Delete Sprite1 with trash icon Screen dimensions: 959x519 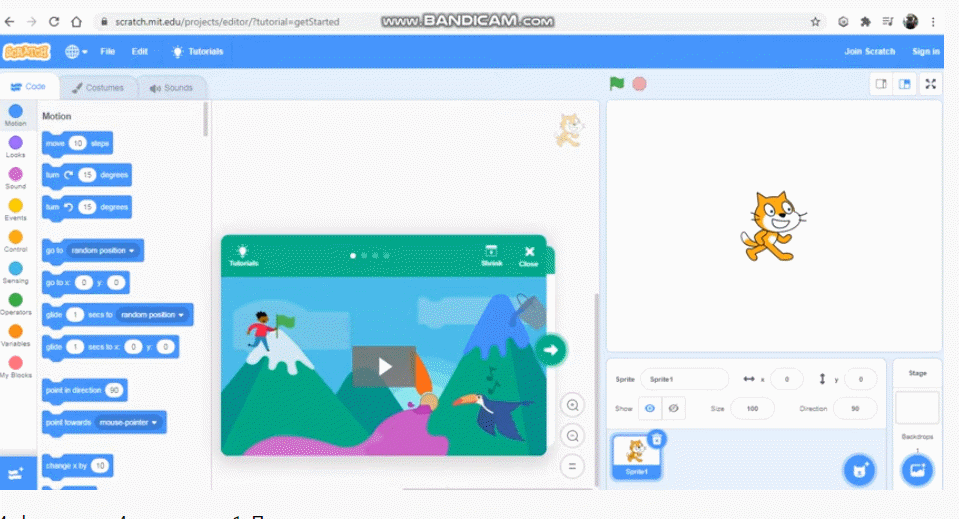[657, 440]
